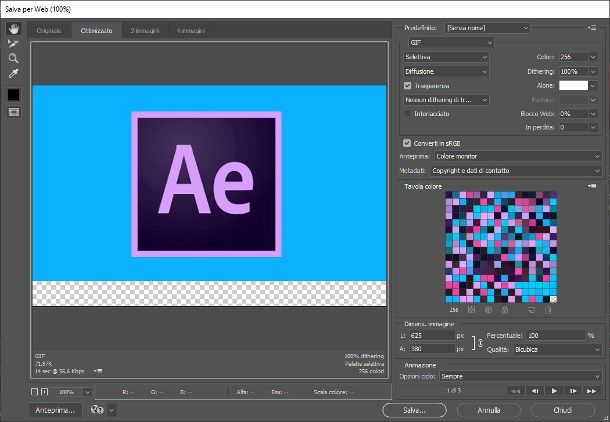Open the Selettiva palette dropdown
This screenshot has height=422, width=610.
tap(446, 57)
